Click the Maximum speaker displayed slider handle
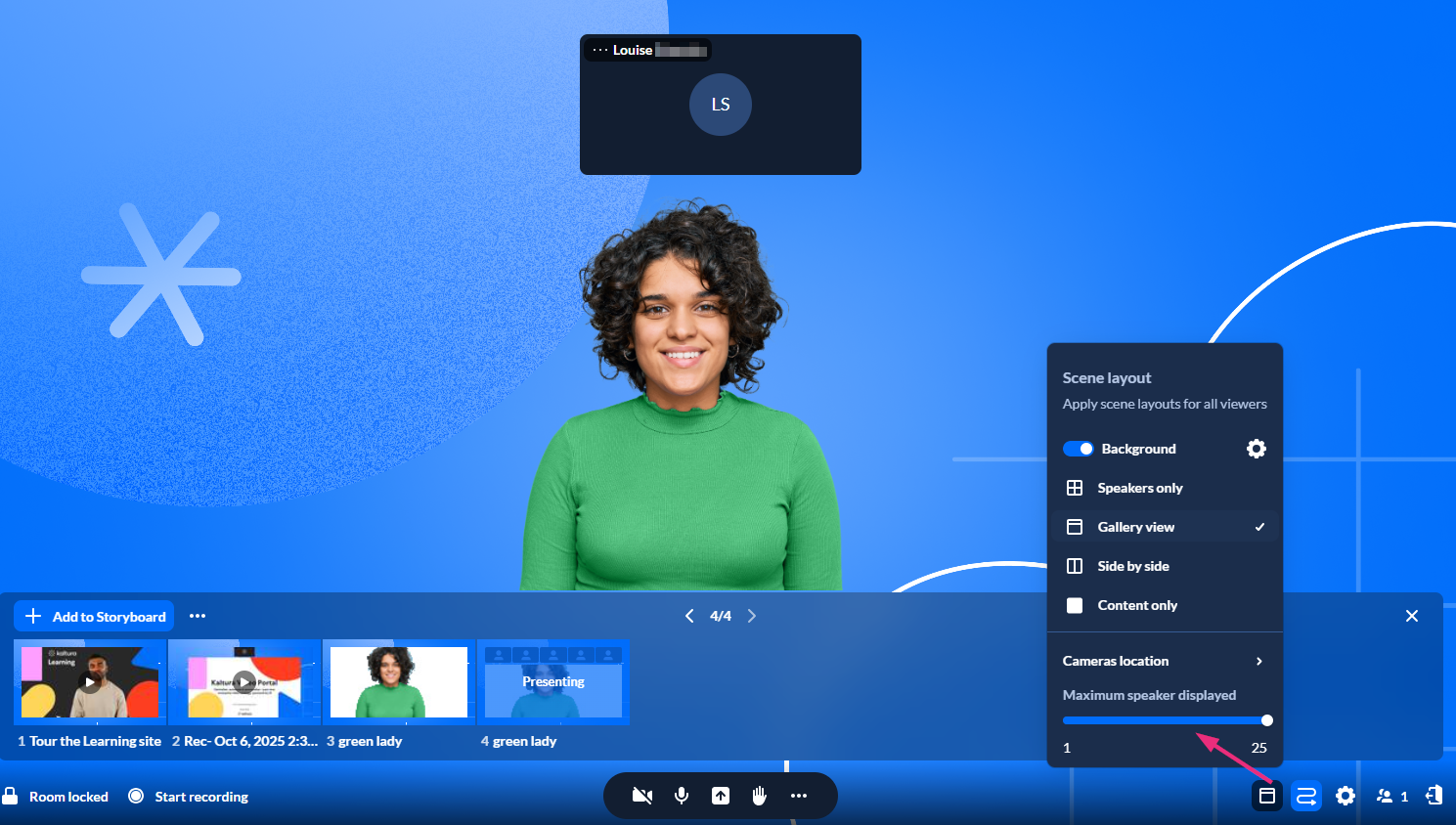Image resolution: width=1456 pixels, height=825 pixels. click(1267, 720)
